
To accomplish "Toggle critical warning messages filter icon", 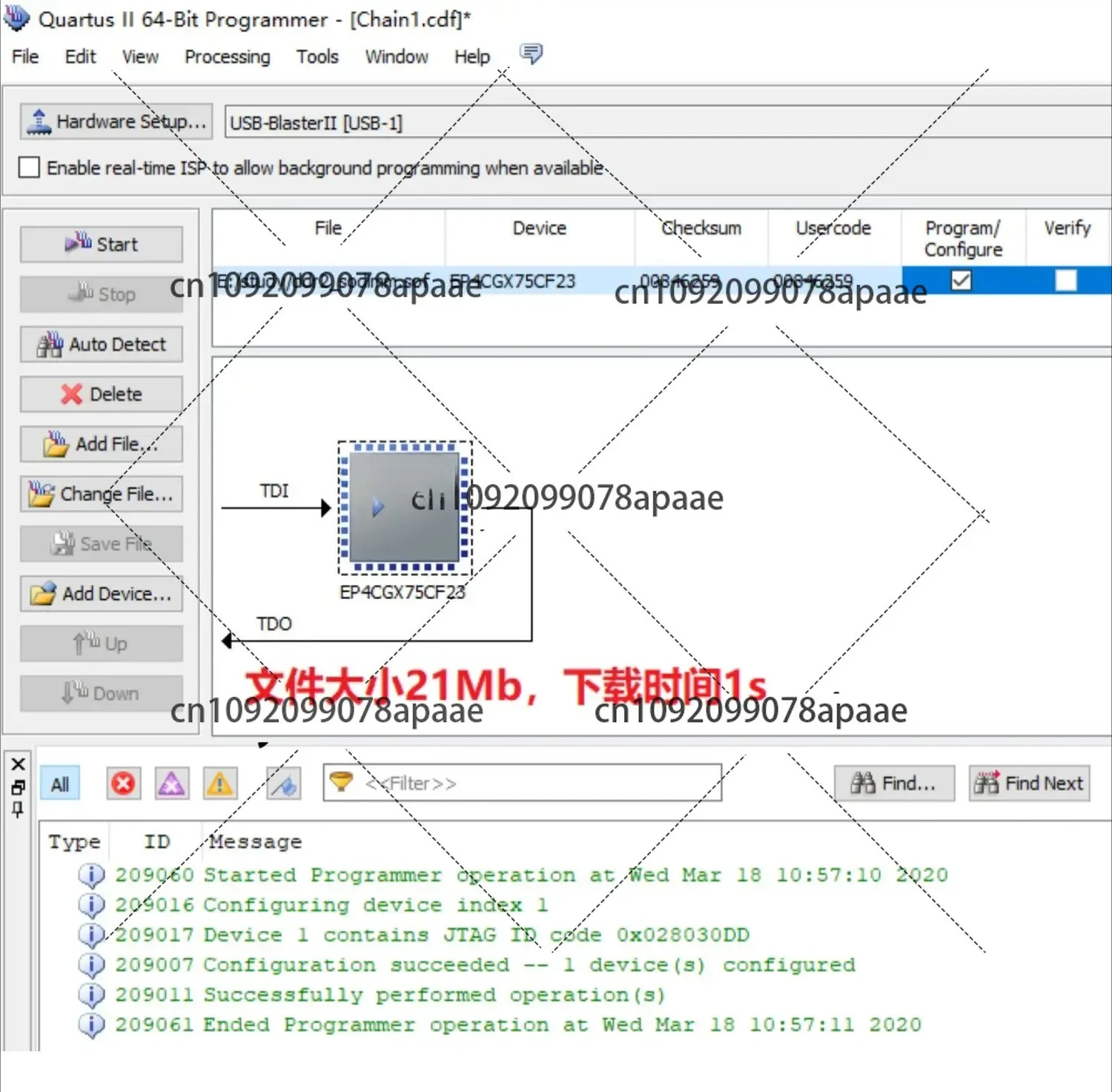I will [171, 784].
